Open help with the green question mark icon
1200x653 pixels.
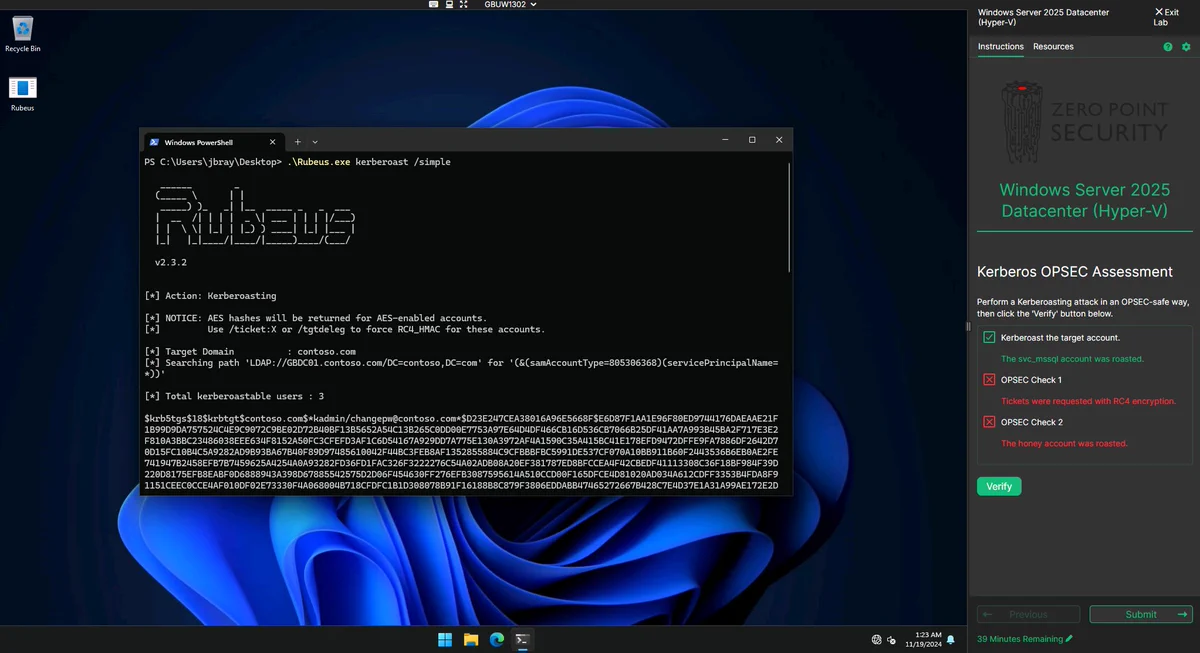click(1168, 47)
